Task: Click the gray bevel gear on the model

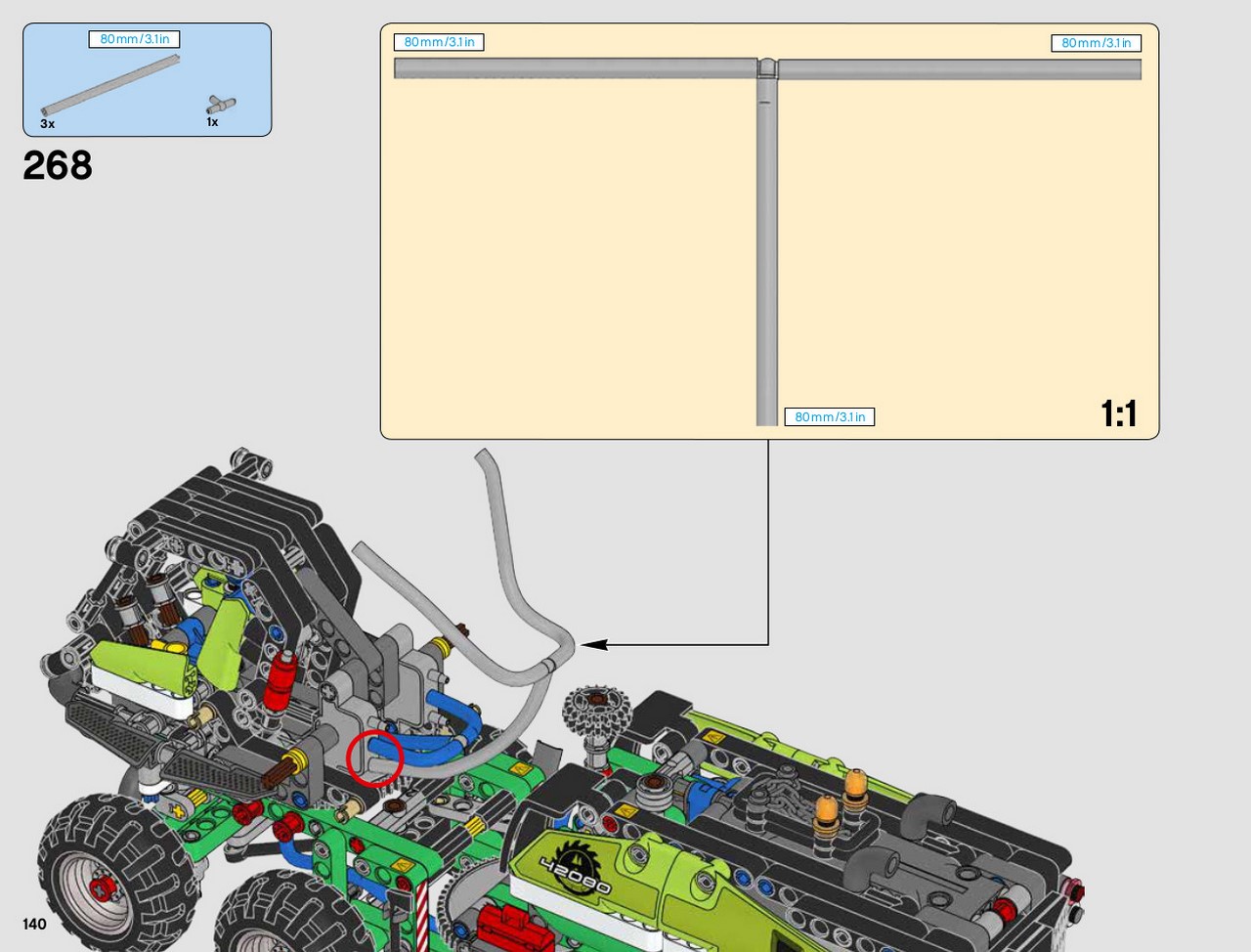Action: click(596, 712)
